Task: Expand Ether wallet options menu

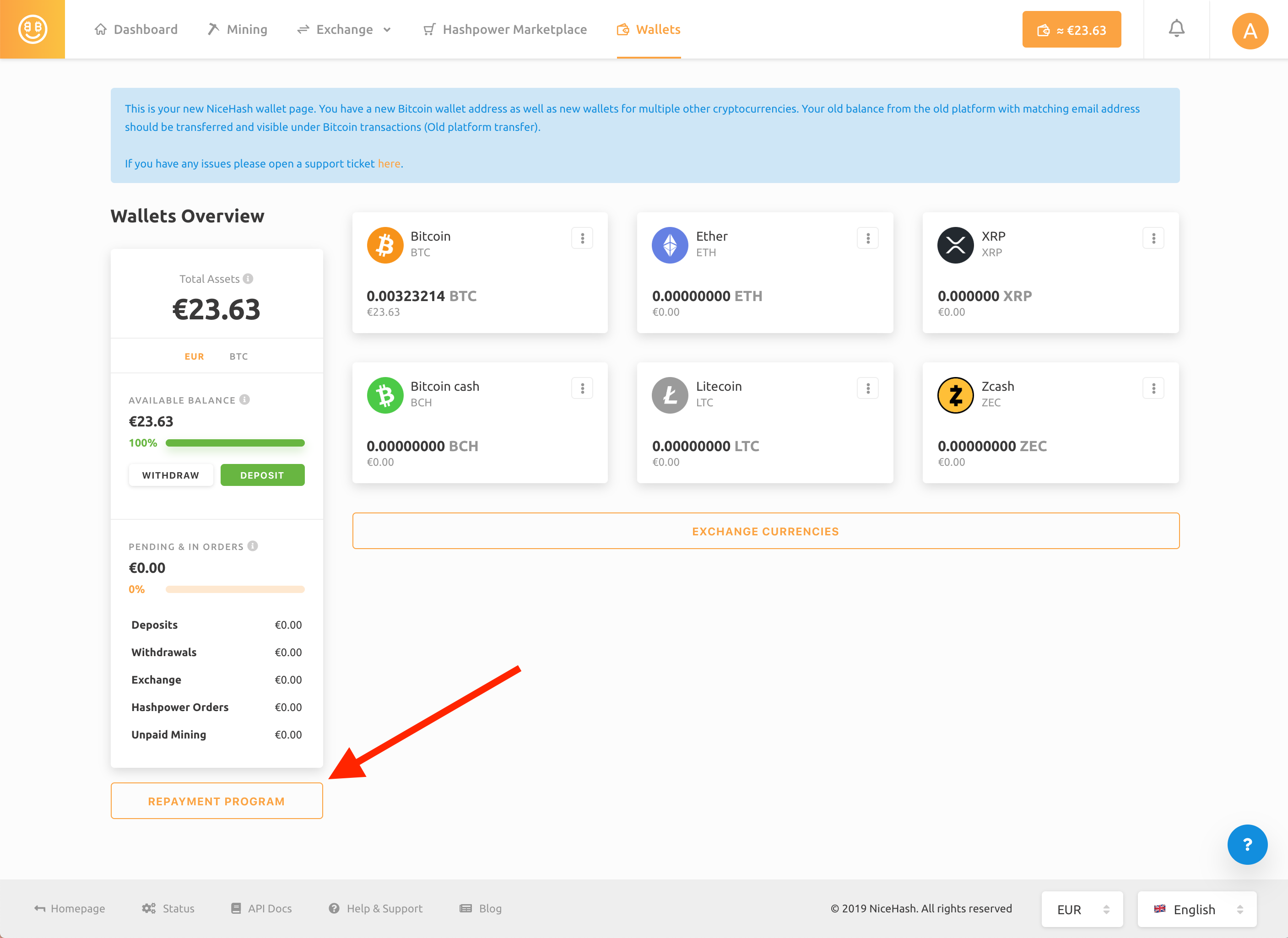Action: (867, 238)
